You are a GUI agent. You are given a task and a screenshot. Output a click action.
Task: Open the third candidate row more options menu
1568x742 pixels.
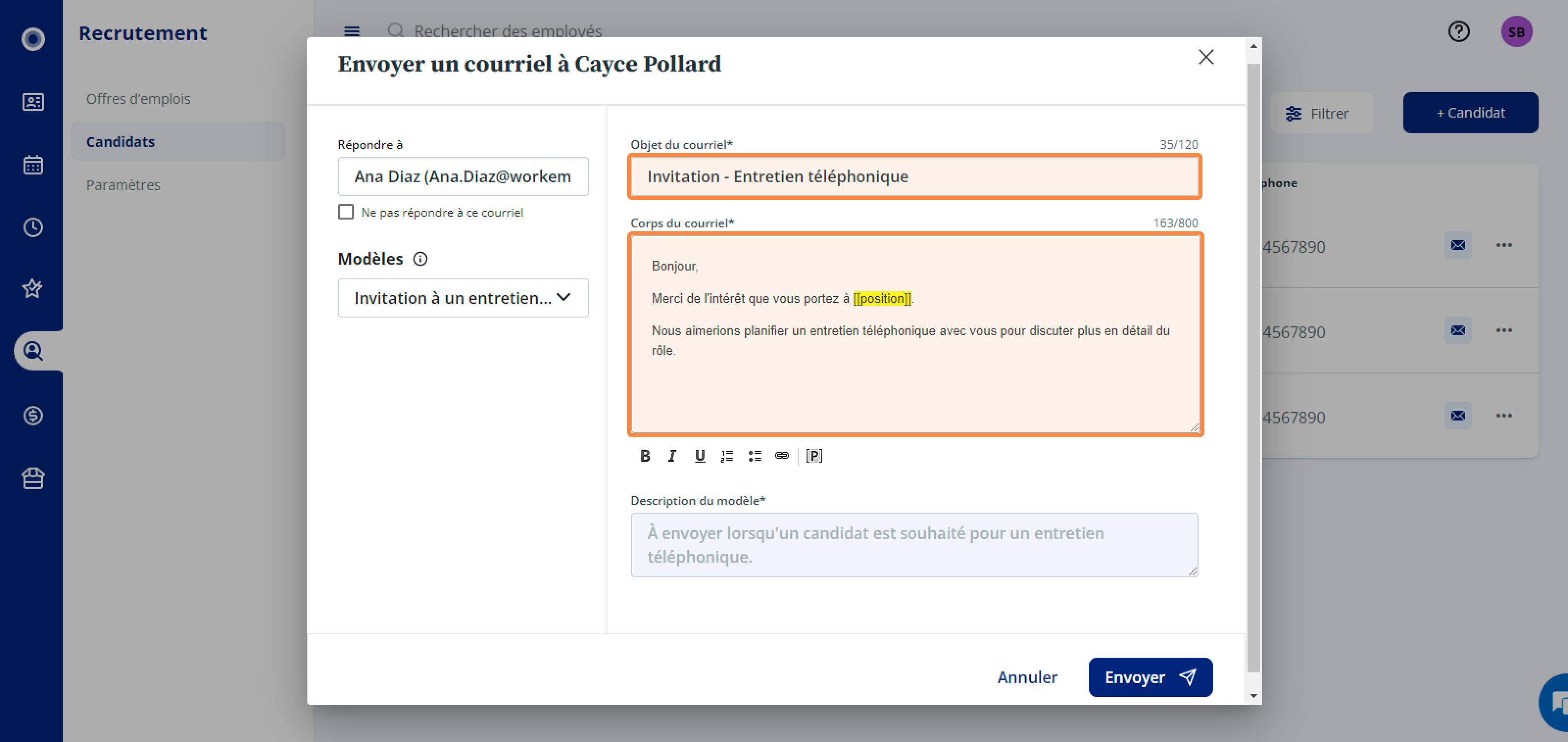1504,415
